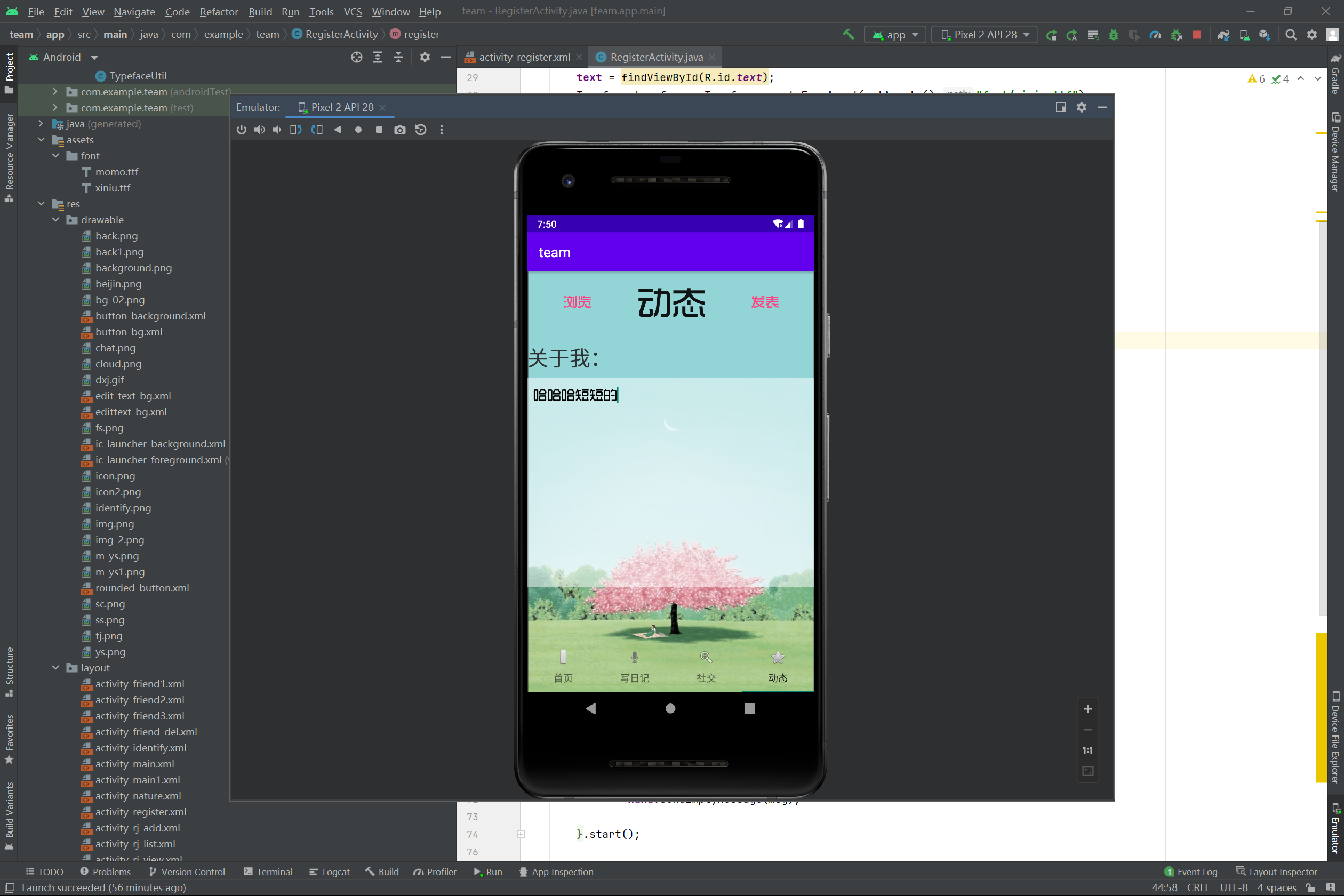The width and height of the screenshot is (1344, 896).
Task: Toggle Build Variants side panel
Action: [9, 816]
